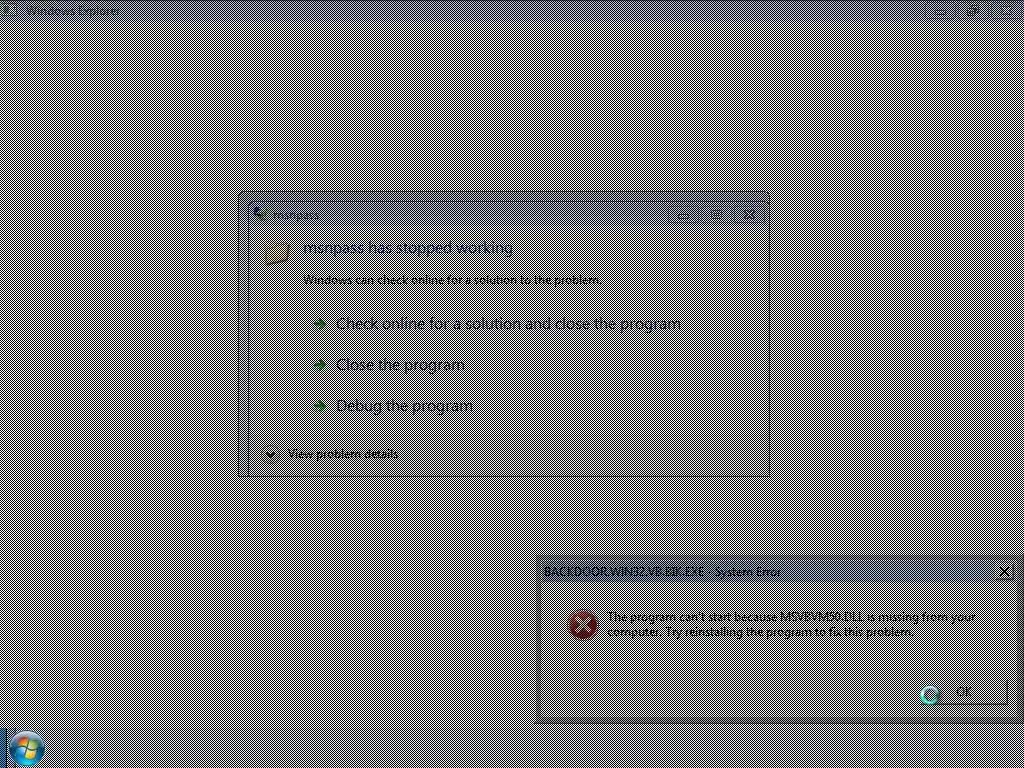Viewport: 1024px width, 768px height.
Task: Click the red error icon in System Error dialog
Action: click(583, 624)
